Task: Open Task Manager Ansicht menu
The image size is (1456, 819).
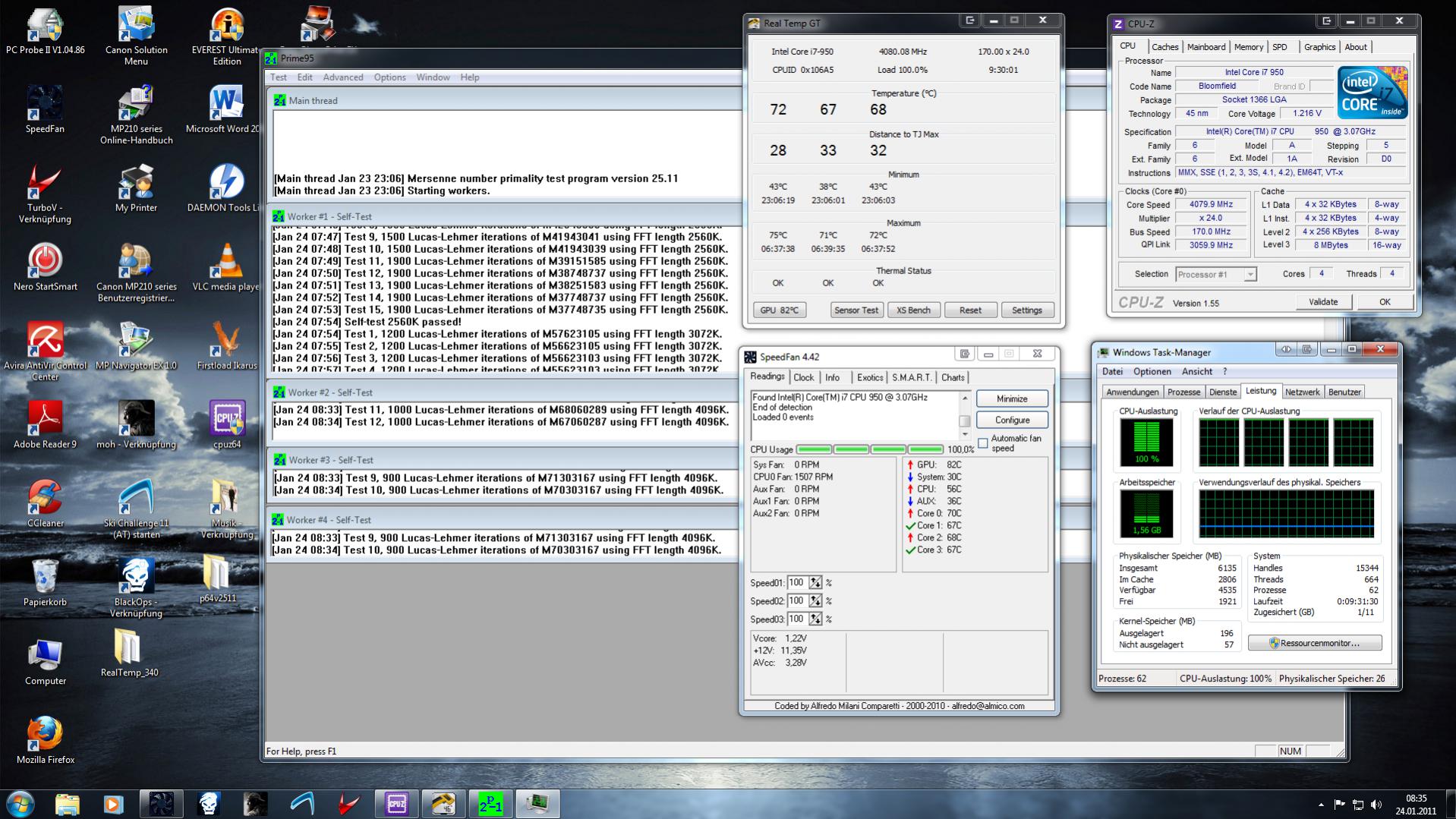Action: (1196, 371)
